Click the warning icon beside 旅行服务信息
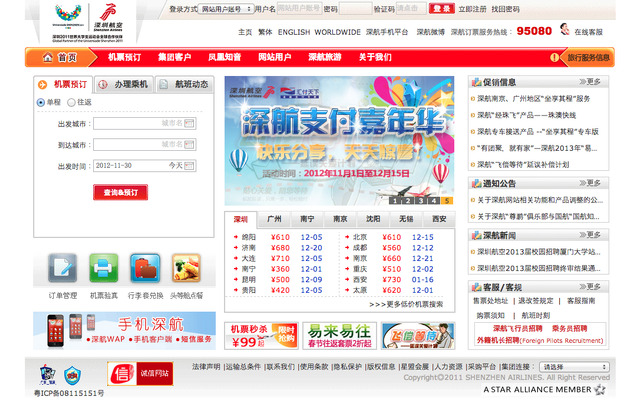The width and height of the screenshot is (640, 400). pyautogui.click(x=554, y=58)
